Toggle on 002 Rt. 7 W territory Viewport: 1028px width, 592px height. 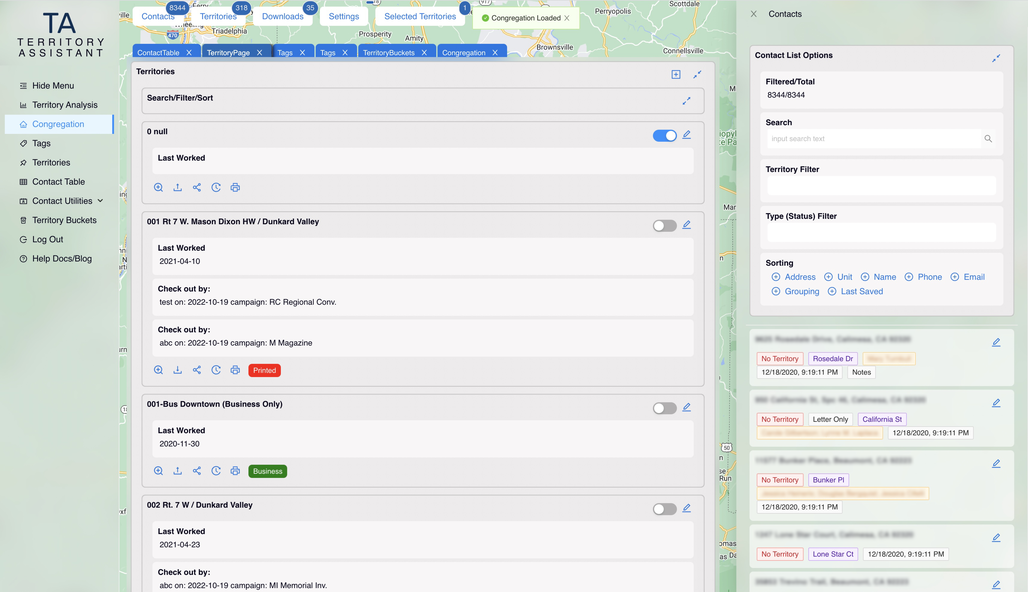[x=664, y=509]
